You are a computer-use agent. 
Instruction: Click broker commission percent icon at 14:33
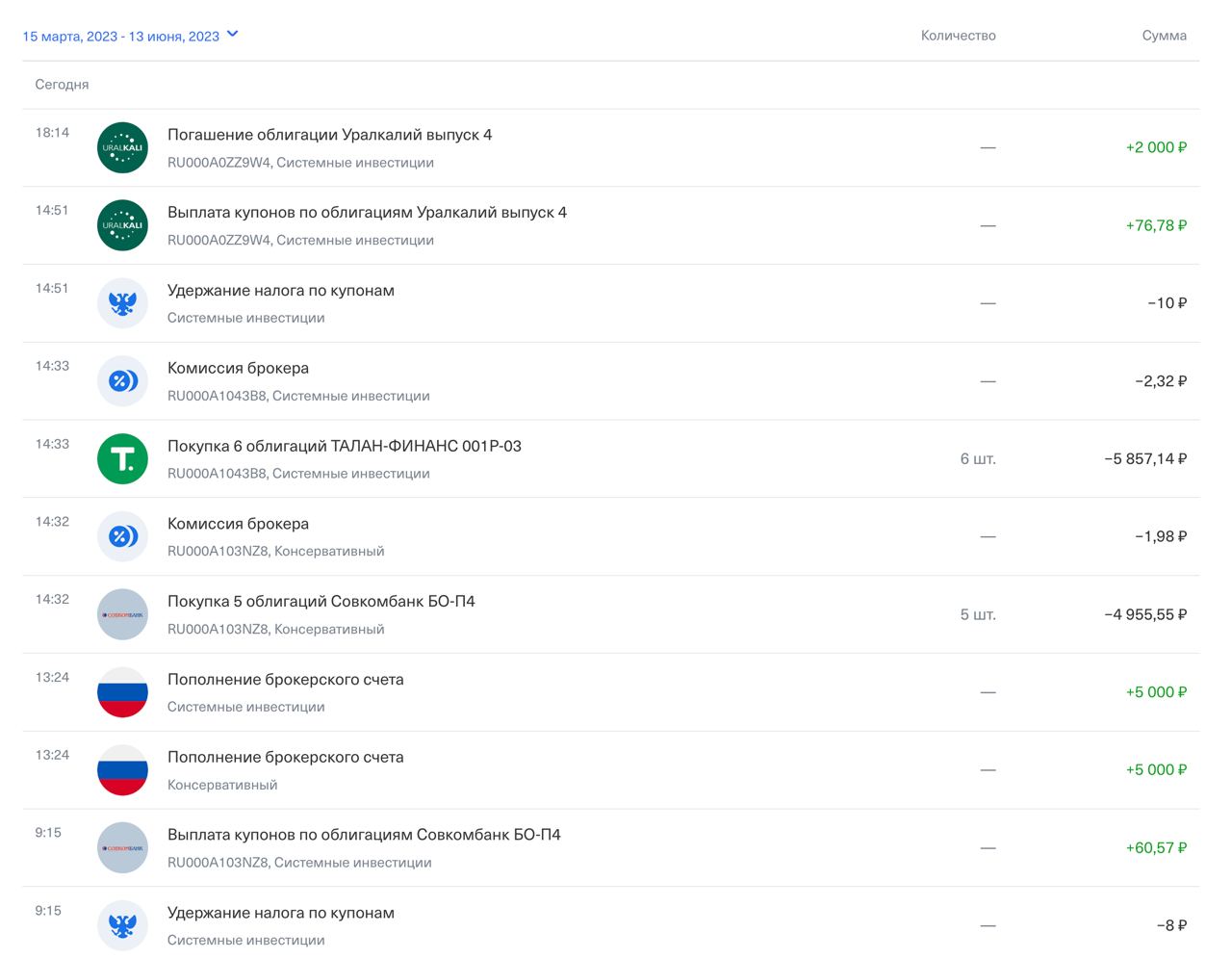pyautogui.click(x=122, y=381)
